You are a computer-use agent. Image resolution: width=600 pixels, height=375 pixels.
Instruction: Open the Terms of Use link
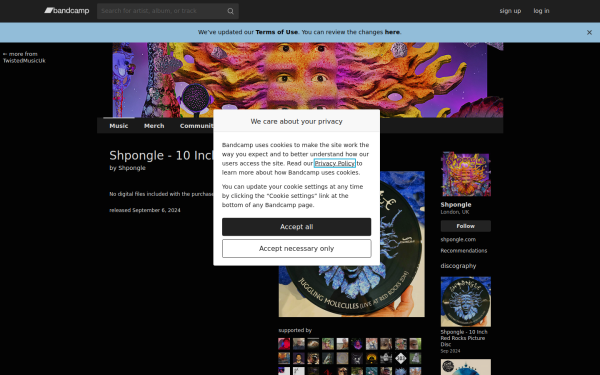(x=276, y=32)
